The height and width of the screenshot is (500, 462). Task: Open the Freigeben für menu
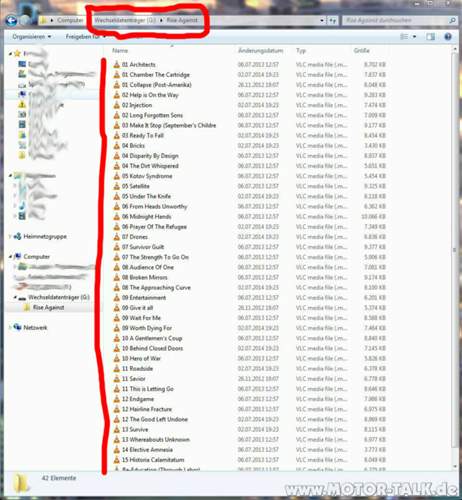tap(86, 36)
